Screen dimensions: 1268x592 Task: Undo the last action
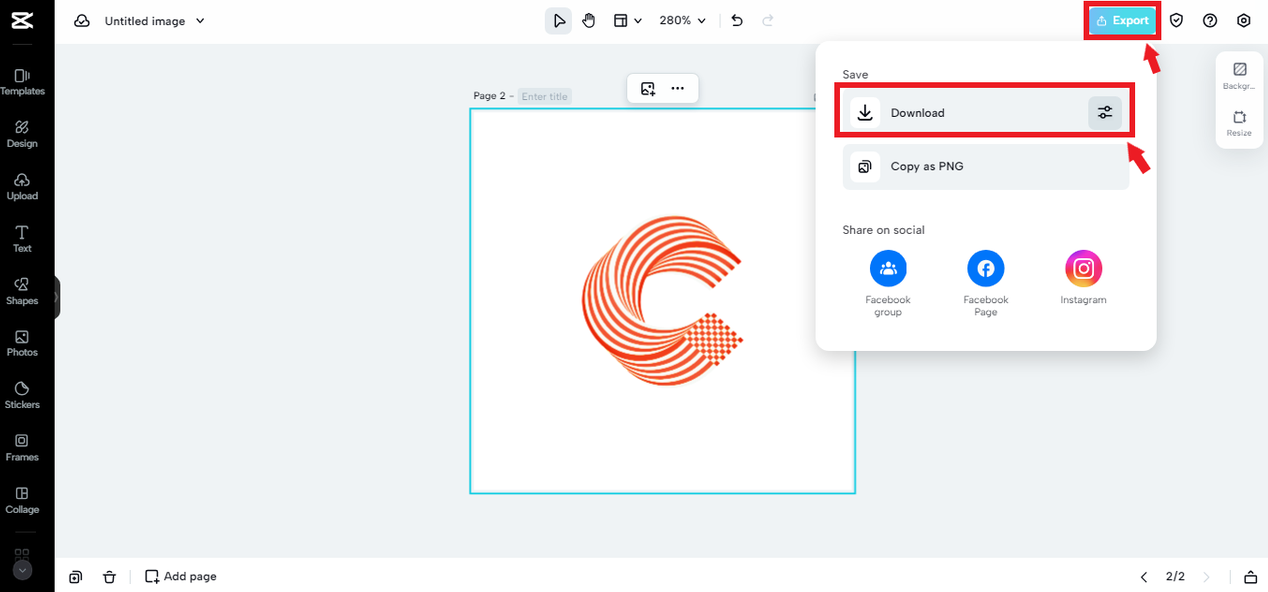[737, 21]
